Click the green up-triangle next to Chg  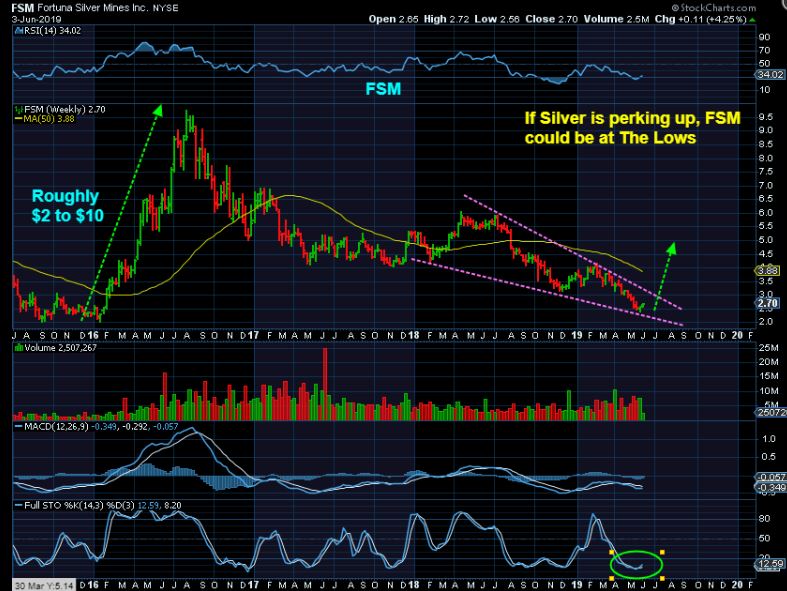tap(752, 20)
